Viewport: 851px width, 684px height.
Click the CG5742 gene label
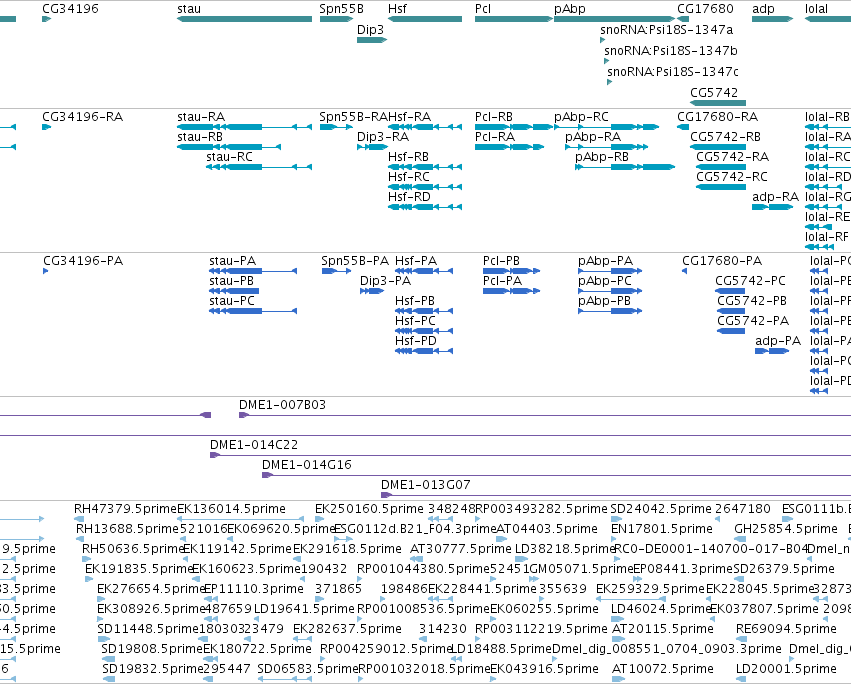(x=714, y=92)
